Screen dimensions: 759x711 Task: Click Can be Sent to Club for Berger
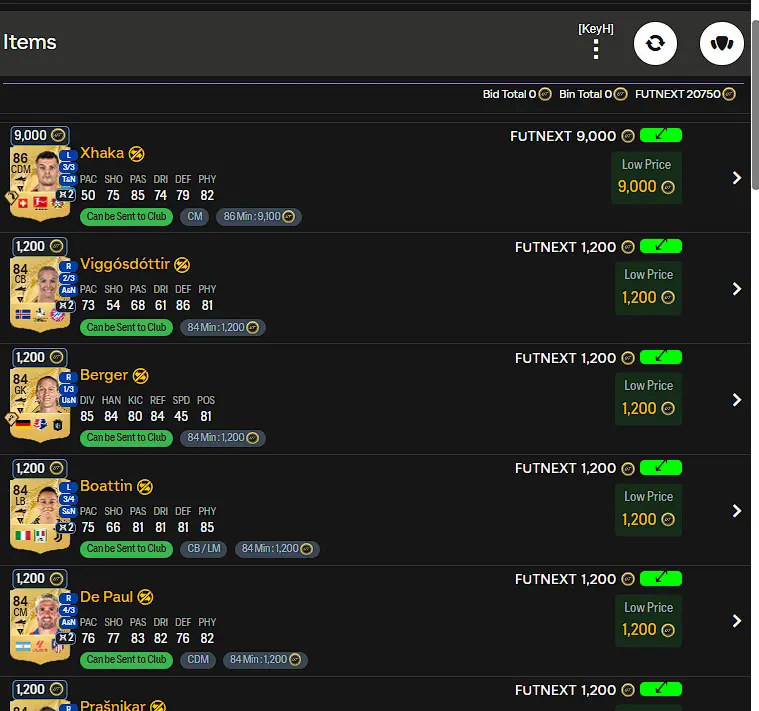[x=126, y=438]
